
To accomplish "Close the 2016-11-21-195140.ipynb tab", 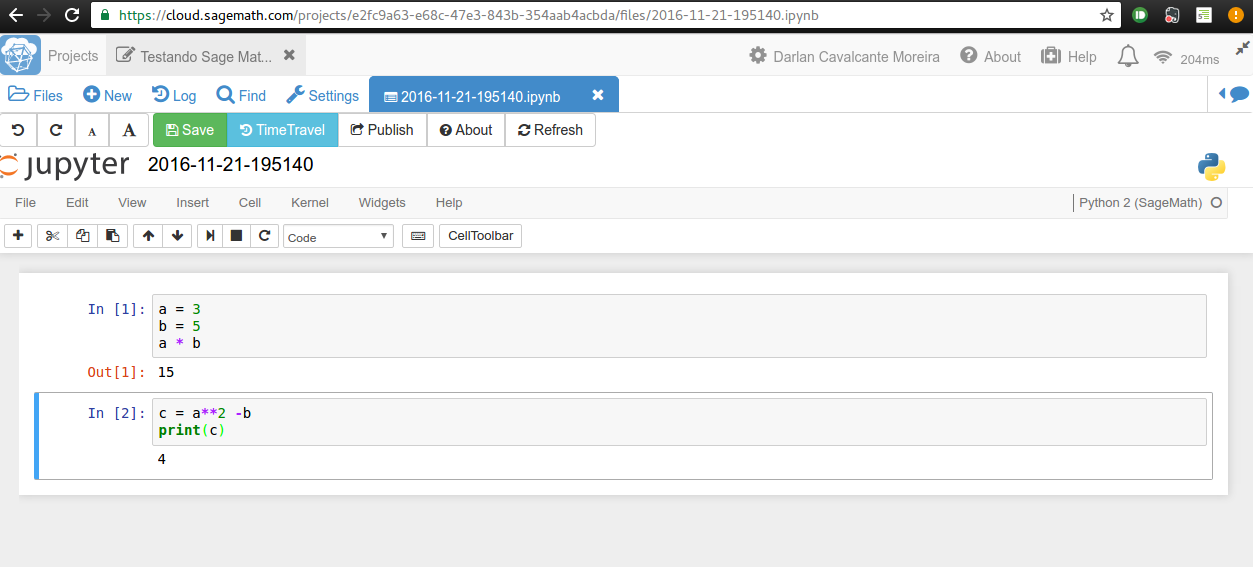I will click(x=598, y=95).
